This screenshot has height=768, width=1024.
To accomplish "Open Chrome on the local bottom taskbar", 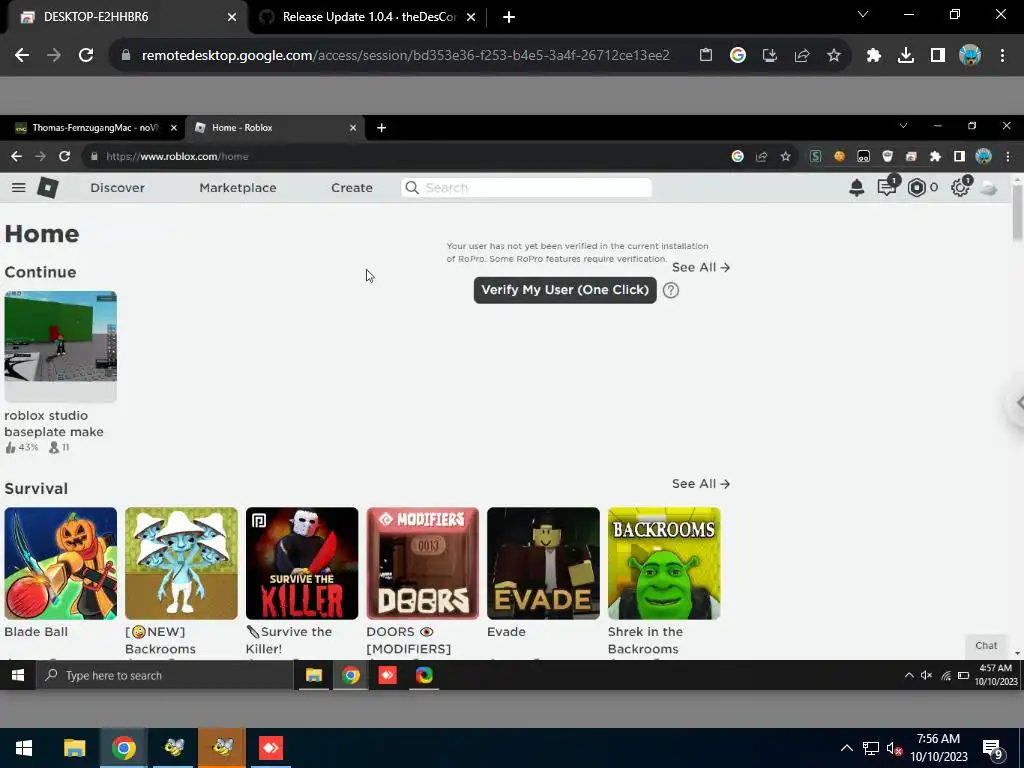I will point(123,748).
